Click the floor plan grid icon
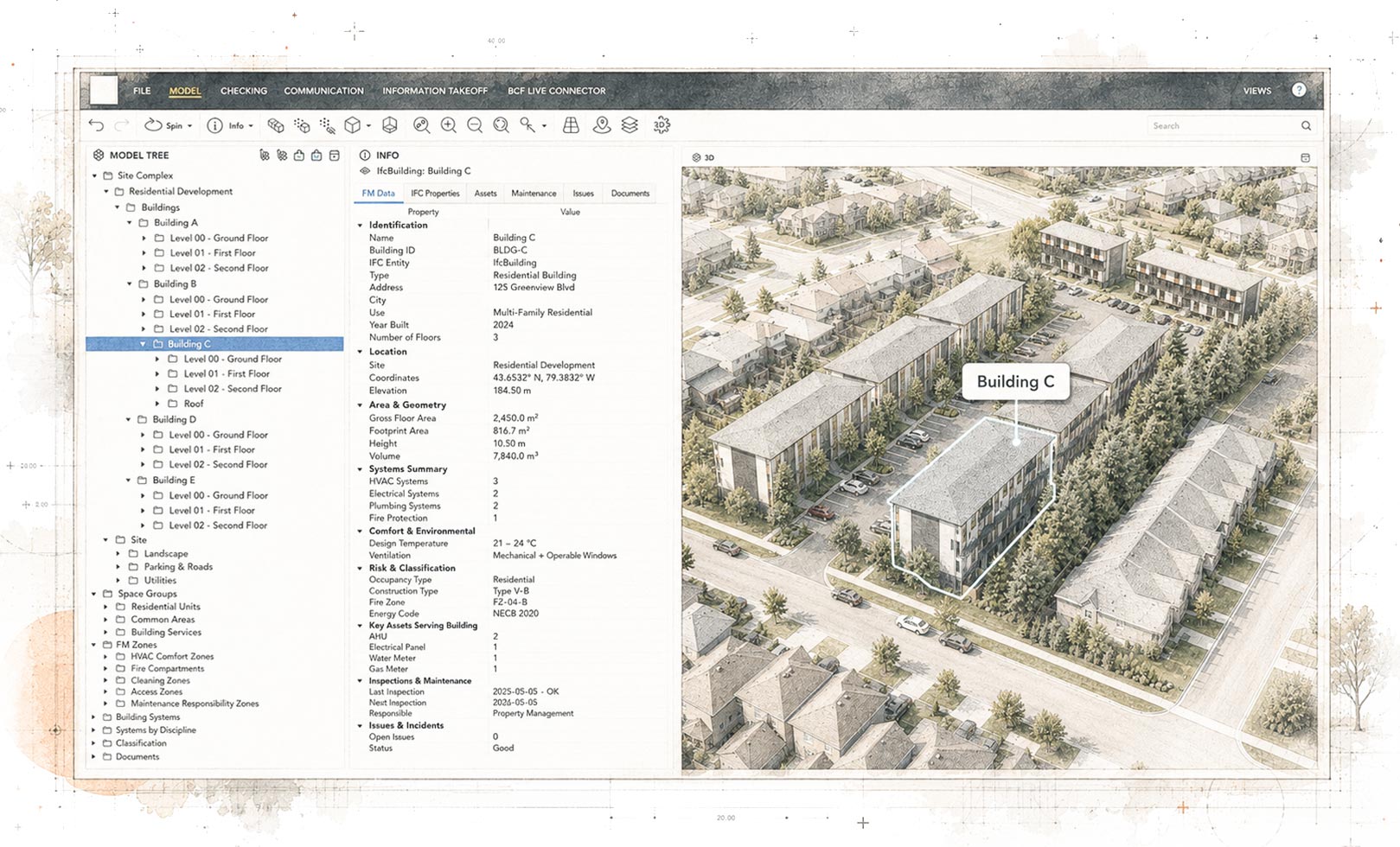The image size is (1400, 847). pos(571,125)
